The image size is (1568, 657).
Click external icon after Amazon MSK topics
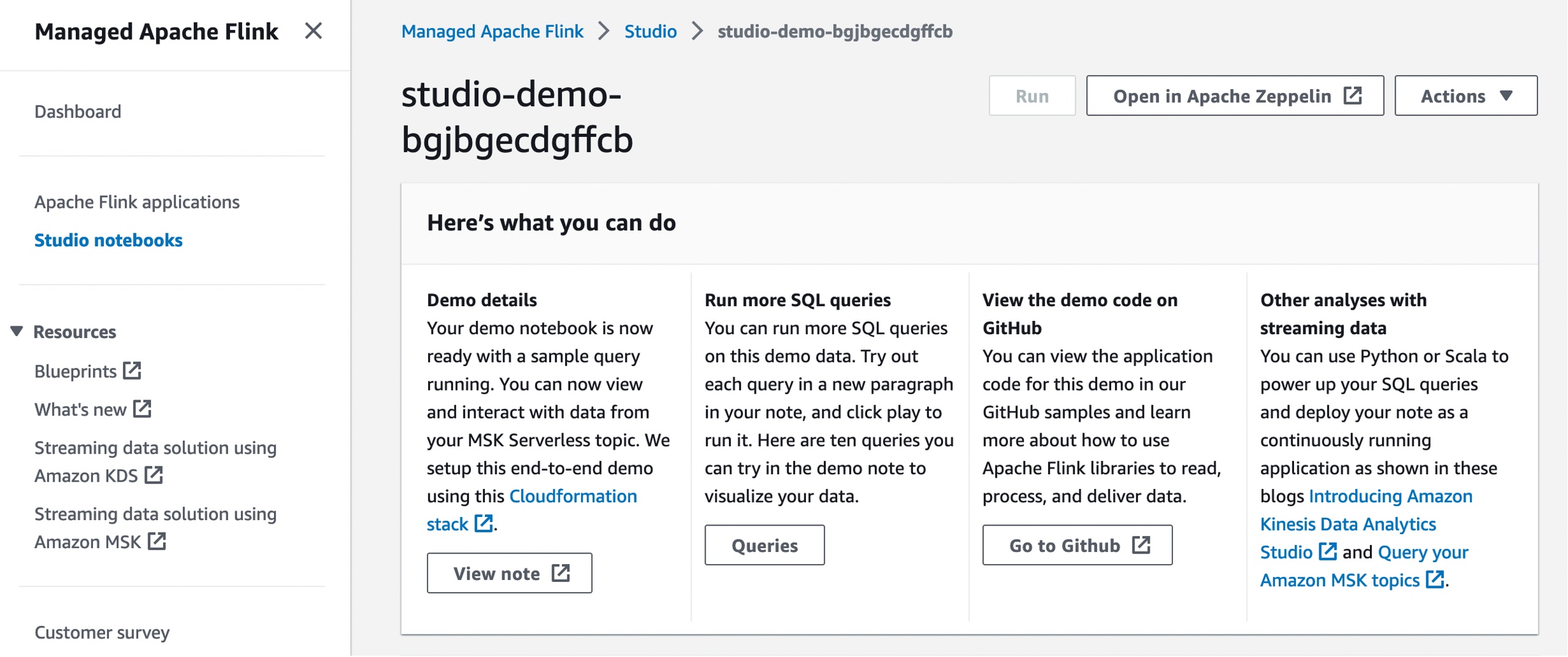[x=1435, y=580]
